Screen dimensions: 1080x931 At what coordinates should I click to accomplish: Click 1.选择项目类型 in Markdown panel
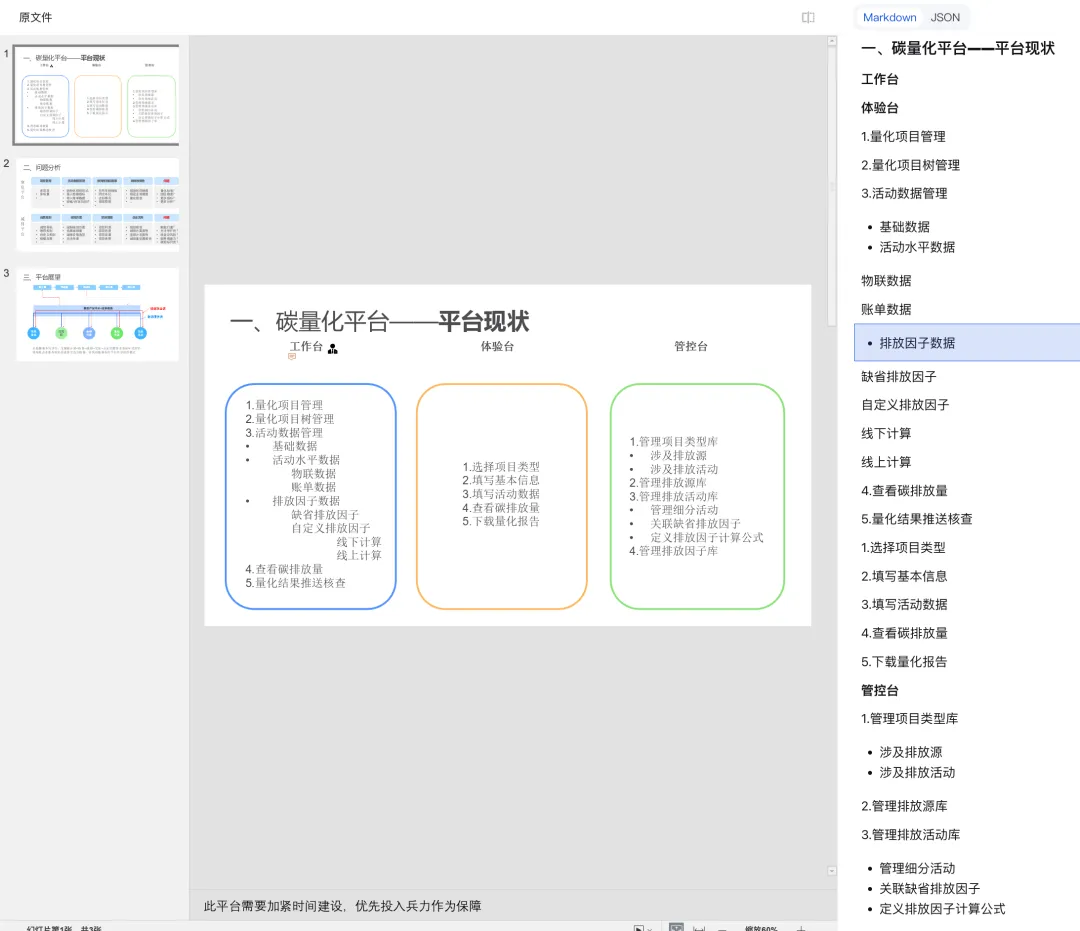(903, 547)
